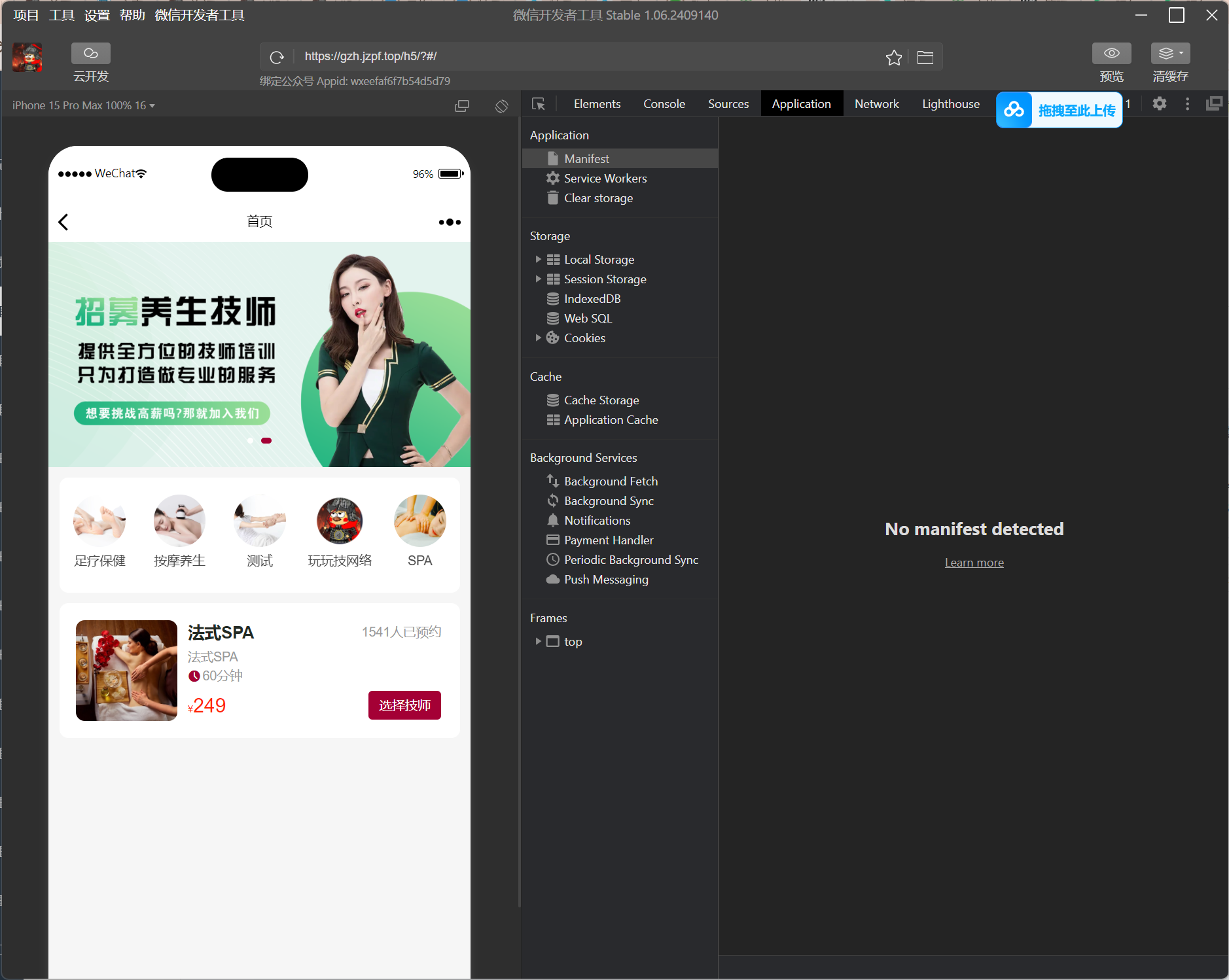1229x980 pixels.
Task: Open the three-dot menu in simulator header
Action: [x=450, y=222]
